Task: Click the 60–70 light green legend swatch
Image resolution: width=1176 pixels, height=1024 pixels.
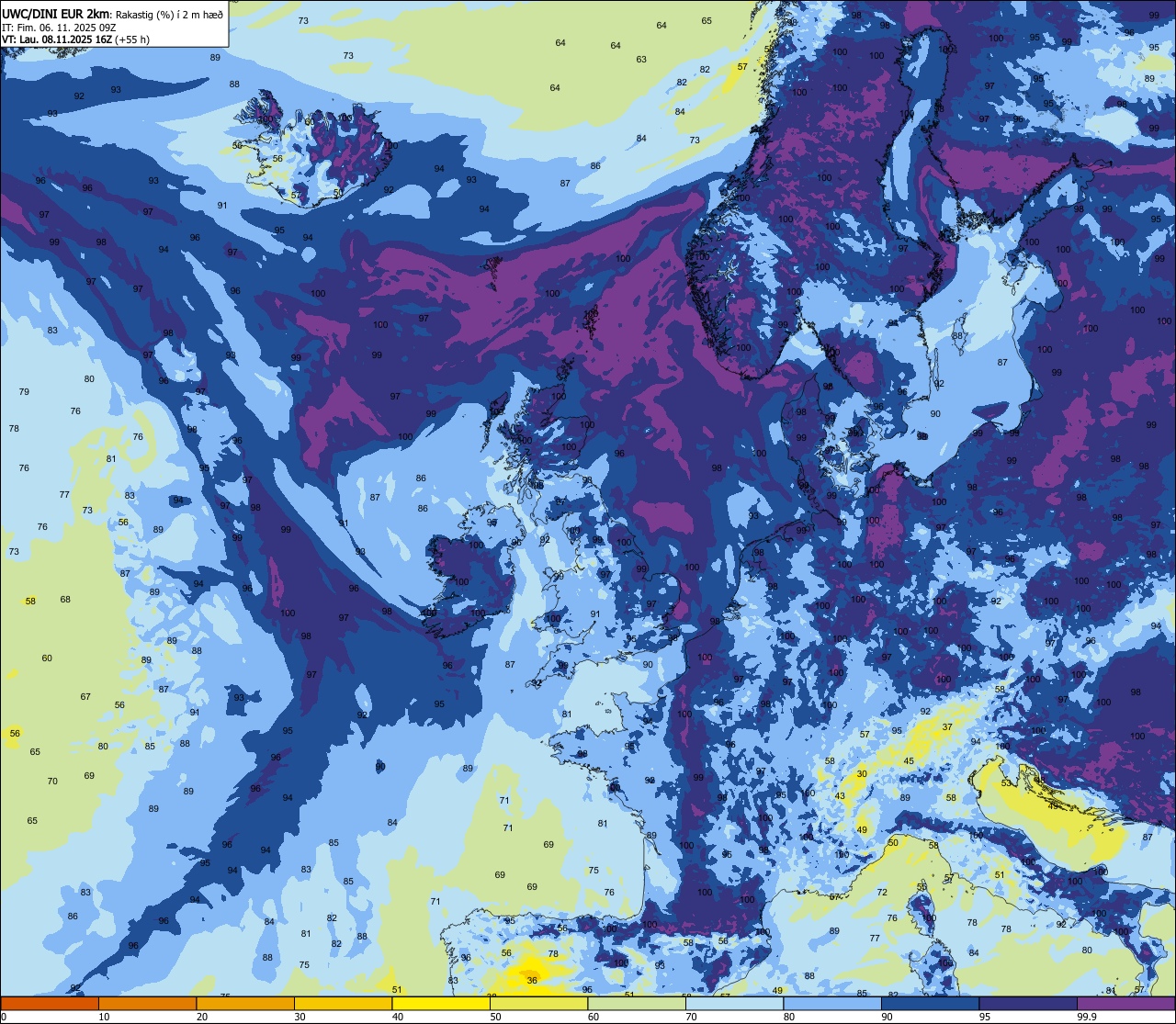Action: point(637,1003)
